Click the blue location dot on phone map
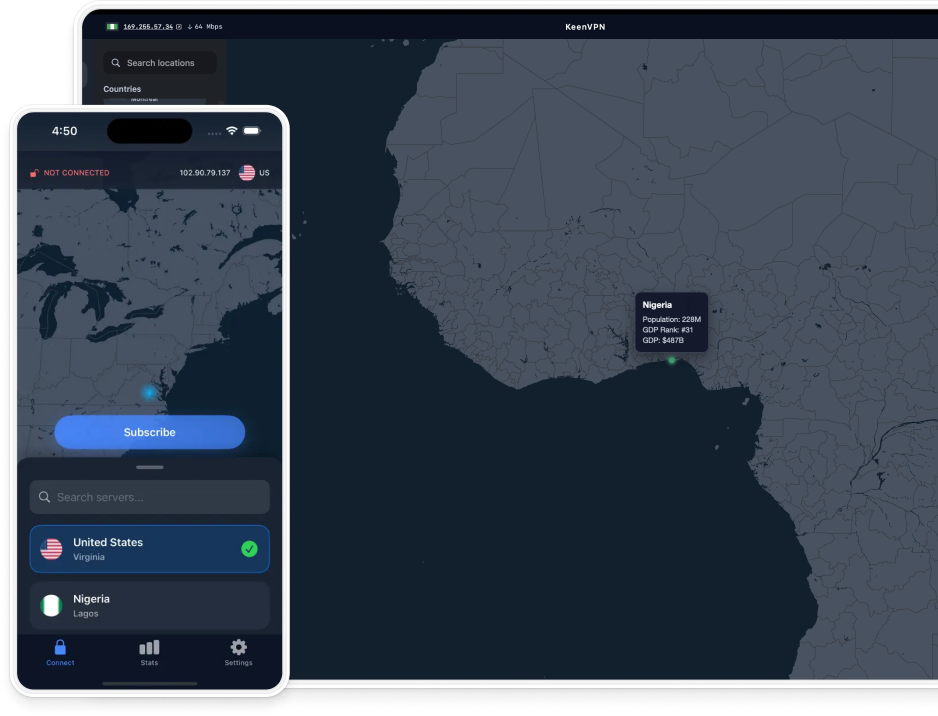938x716 pixels. (x=149, y=392)
